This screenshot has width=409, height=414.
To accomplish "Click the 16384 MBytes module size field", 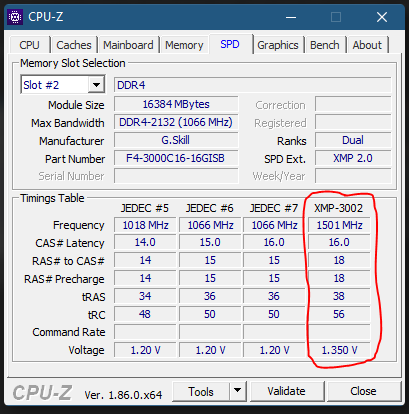I will [x=176, y=104].
